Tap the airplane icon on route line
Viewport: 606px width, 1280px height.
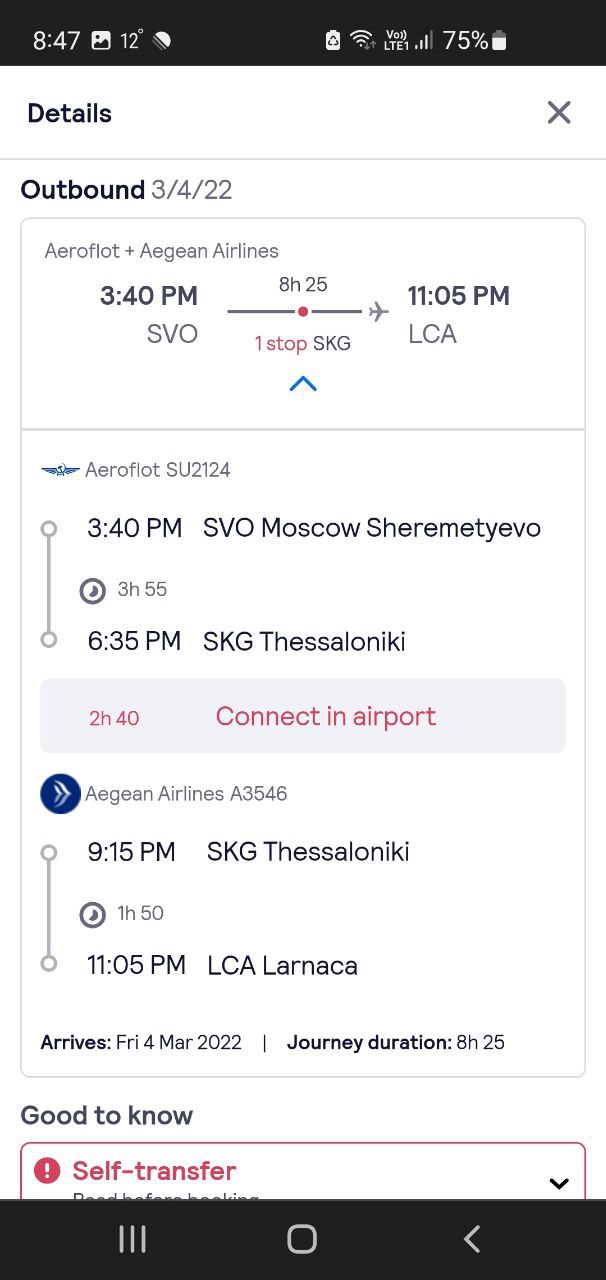[378, 312]
